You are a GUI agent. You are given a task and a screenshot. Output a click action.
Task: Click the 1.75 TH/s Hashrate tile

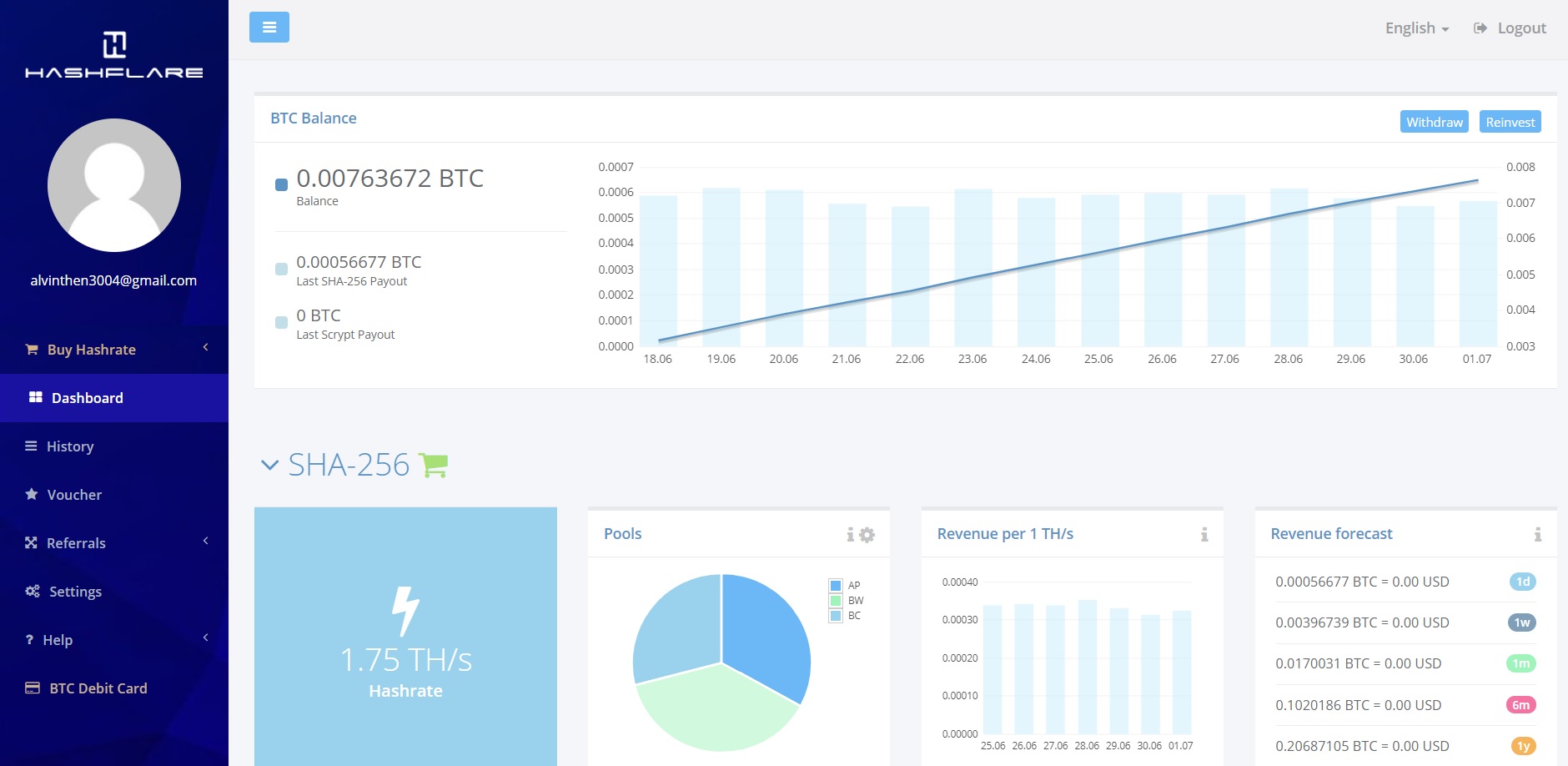point(405,637)
